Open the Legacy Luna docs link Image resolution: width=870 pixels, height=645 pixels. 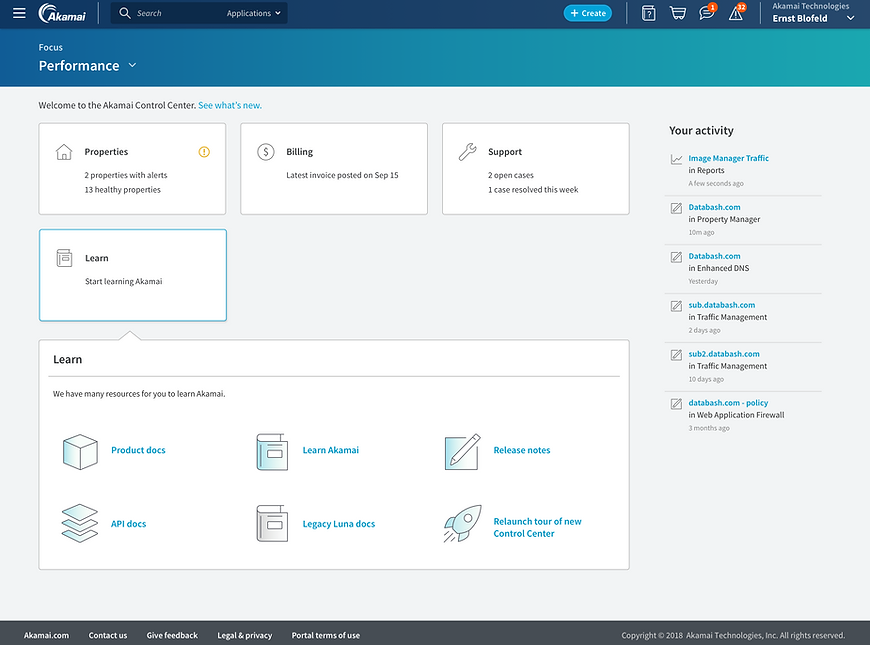click(x=338, y=524)
